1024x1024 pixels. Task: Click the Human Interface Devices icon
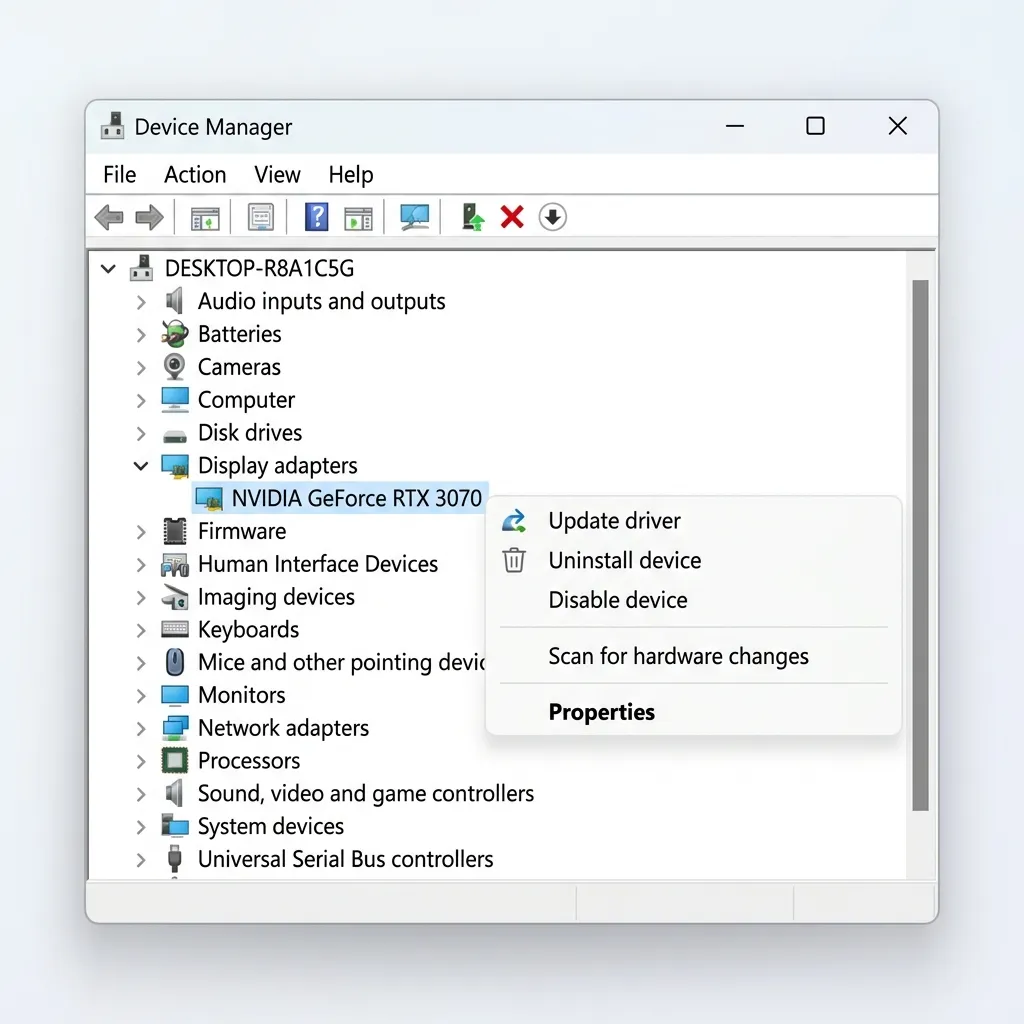[175, 565]
